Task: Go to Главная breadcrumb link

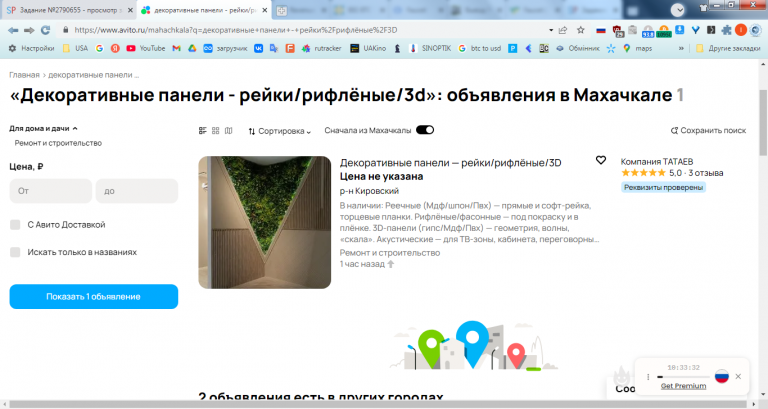Action: 24,75
